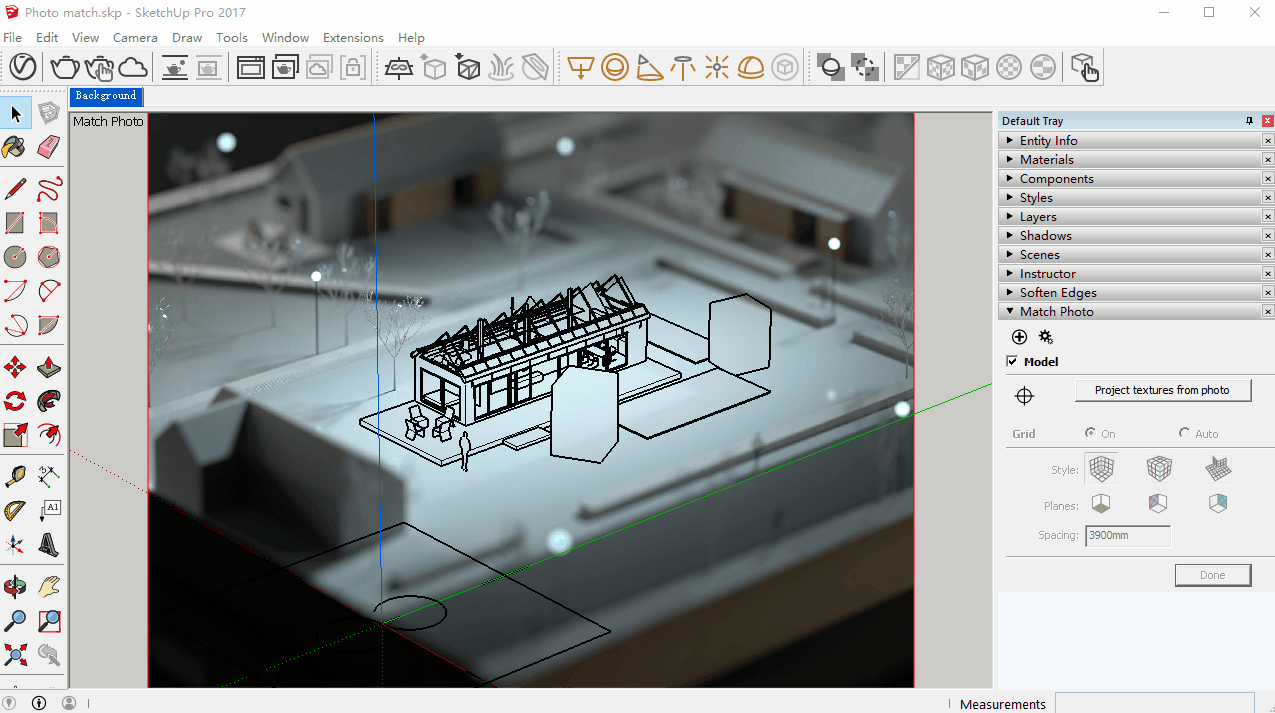
Task: Create V-Ray sphere light
Action: click(615, 67)
